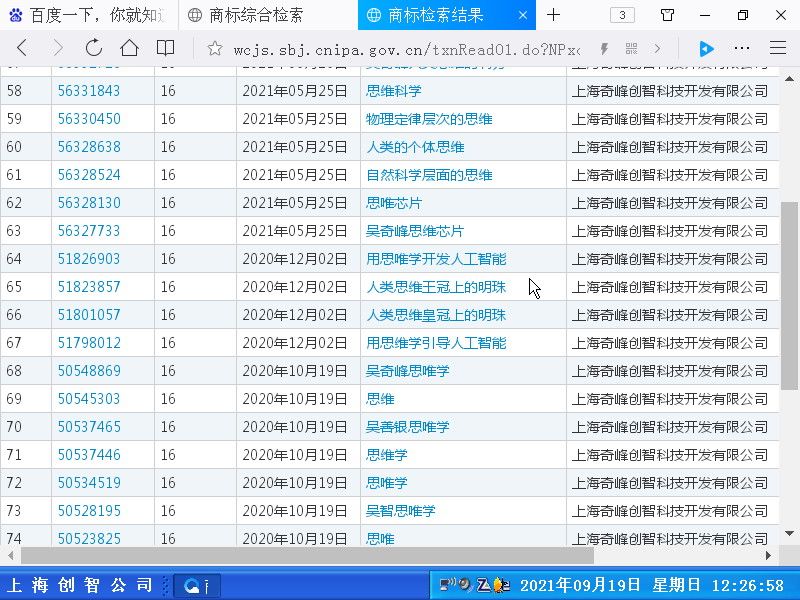Click the blue video play toolbar icon
The height and width of the screenshot is (600, 800).
(706, 48)
